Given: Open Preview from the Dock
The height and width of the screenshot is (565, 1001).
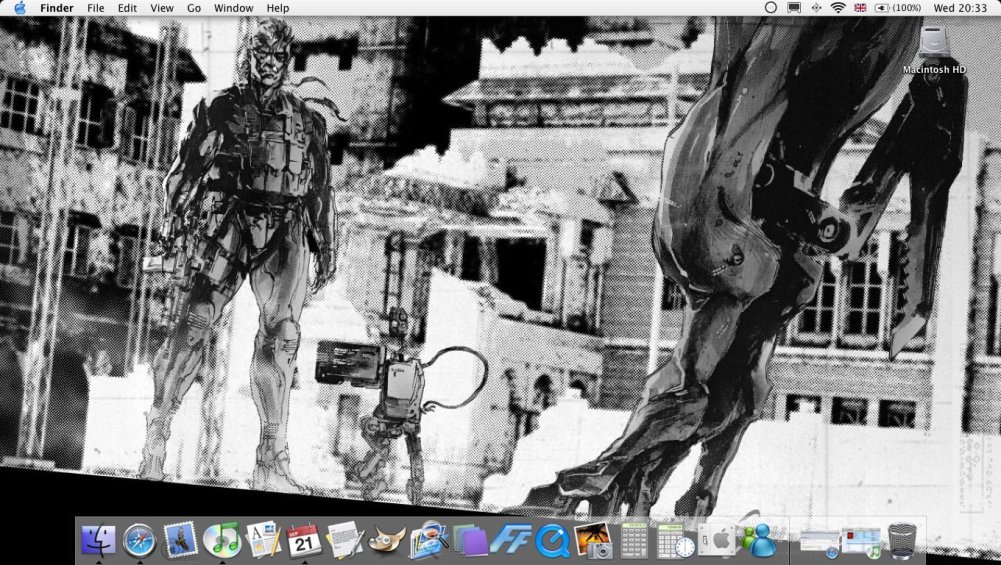Looking at the screenshot, I should [428, 540].
